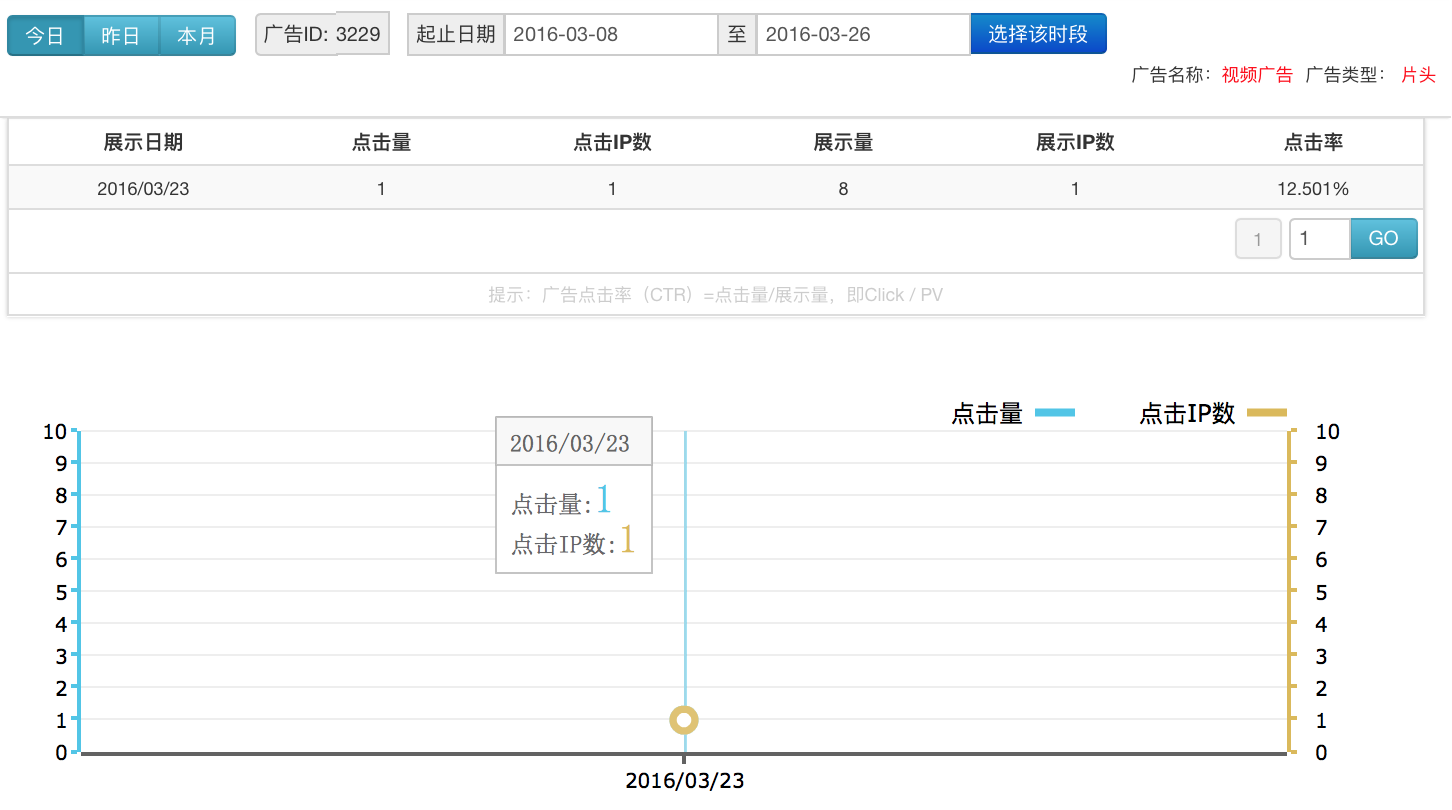This screenshot has height=810, width=1452.
Task: Click the 片头 ad type text
Action: 1418,75
